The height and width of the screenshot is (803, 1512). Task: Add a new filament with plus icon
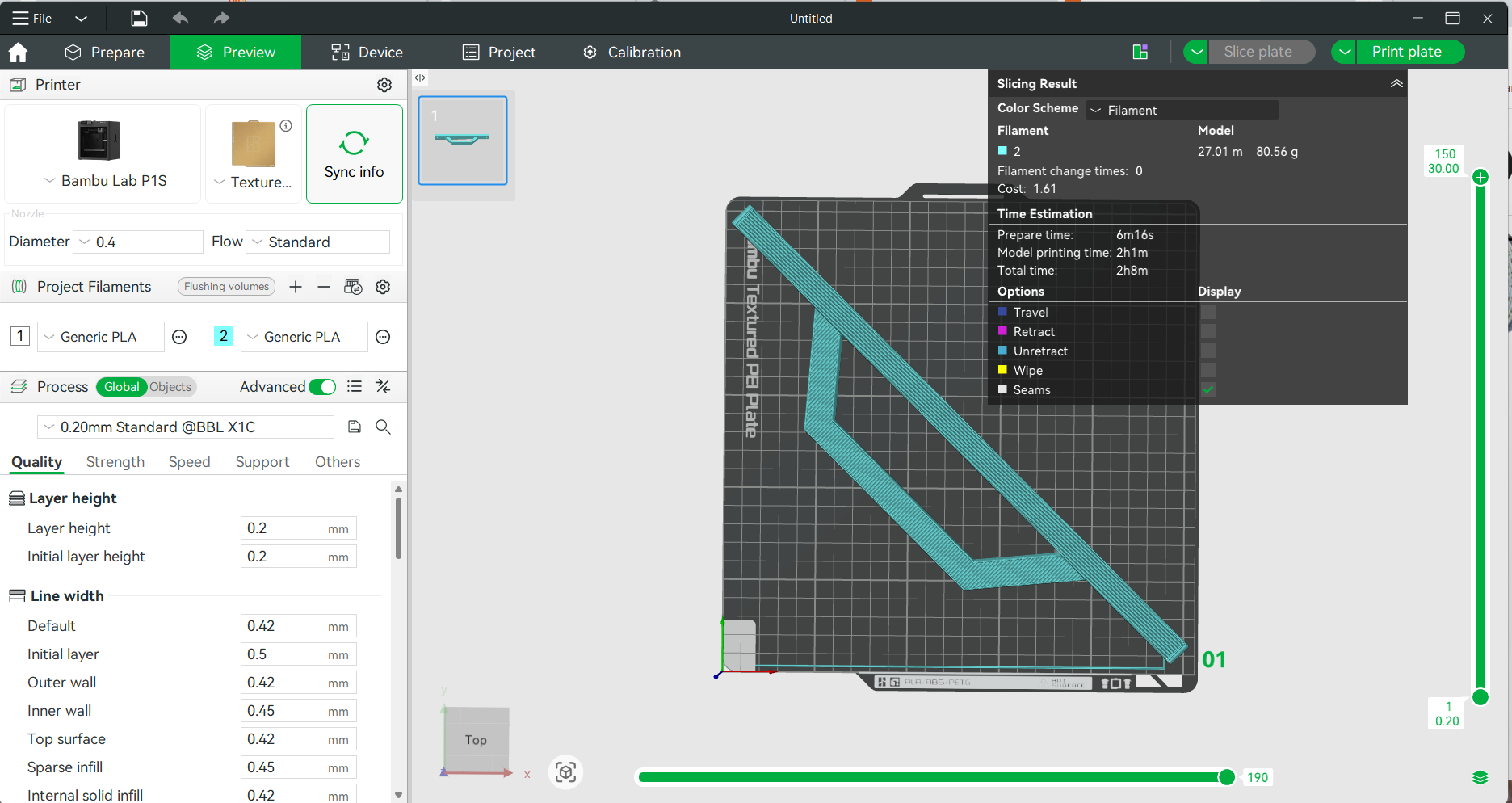(296, 287)
